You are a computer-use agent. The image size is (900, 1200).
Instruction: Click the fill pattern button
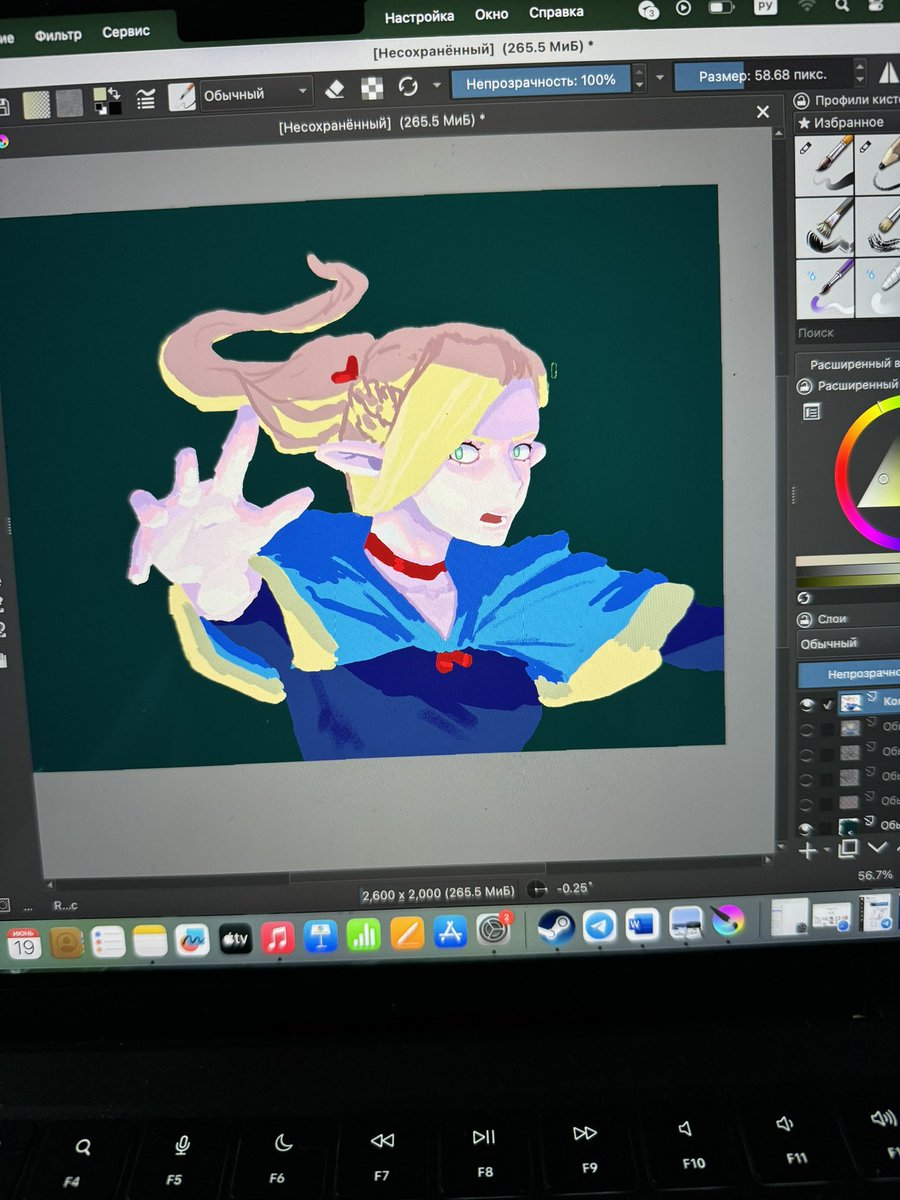tap(69, 102)
